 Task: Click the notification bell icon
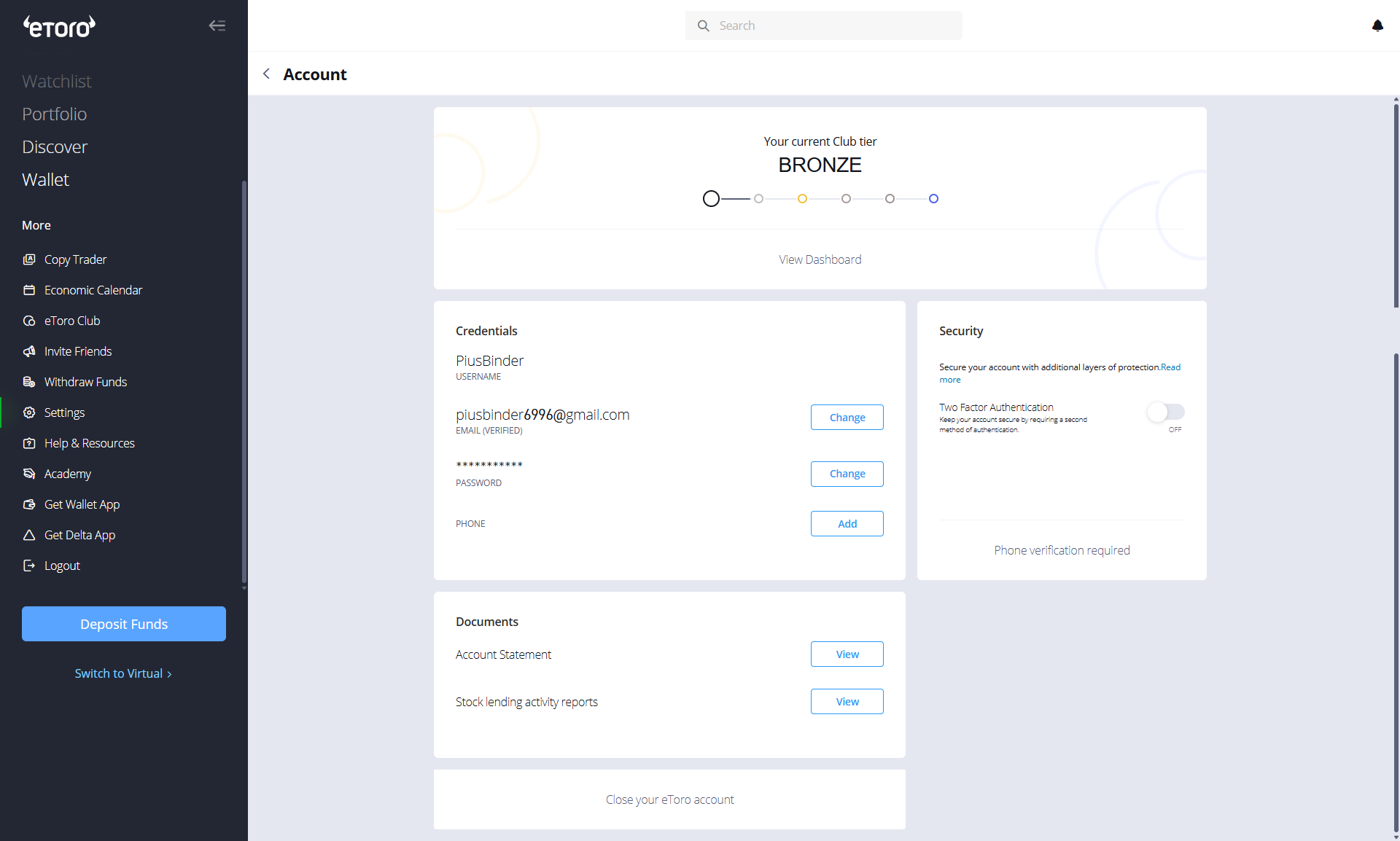(x=1377, y=26)
